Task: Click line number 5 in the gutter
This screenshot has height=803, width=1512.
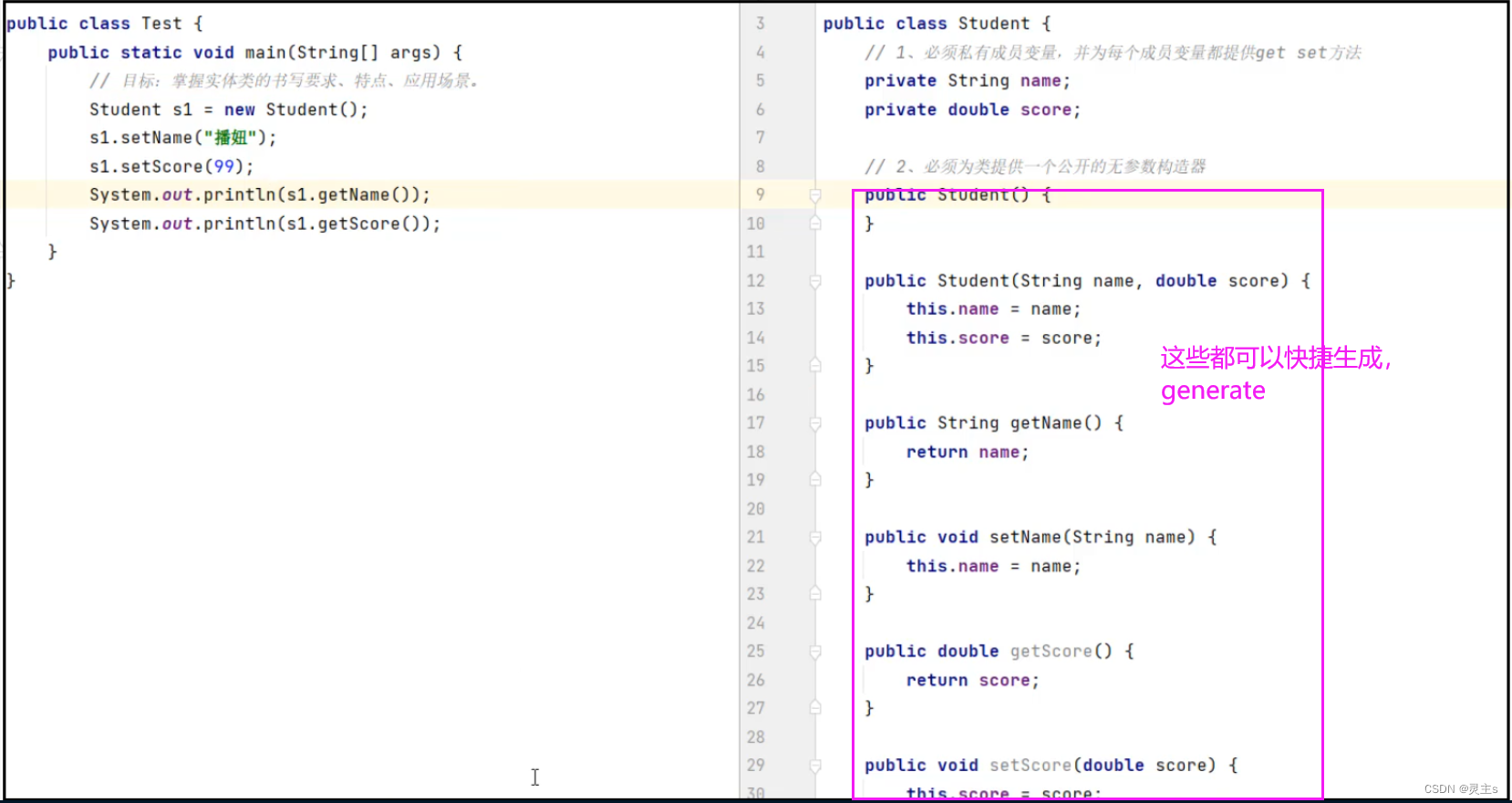Action: point(760,80)
